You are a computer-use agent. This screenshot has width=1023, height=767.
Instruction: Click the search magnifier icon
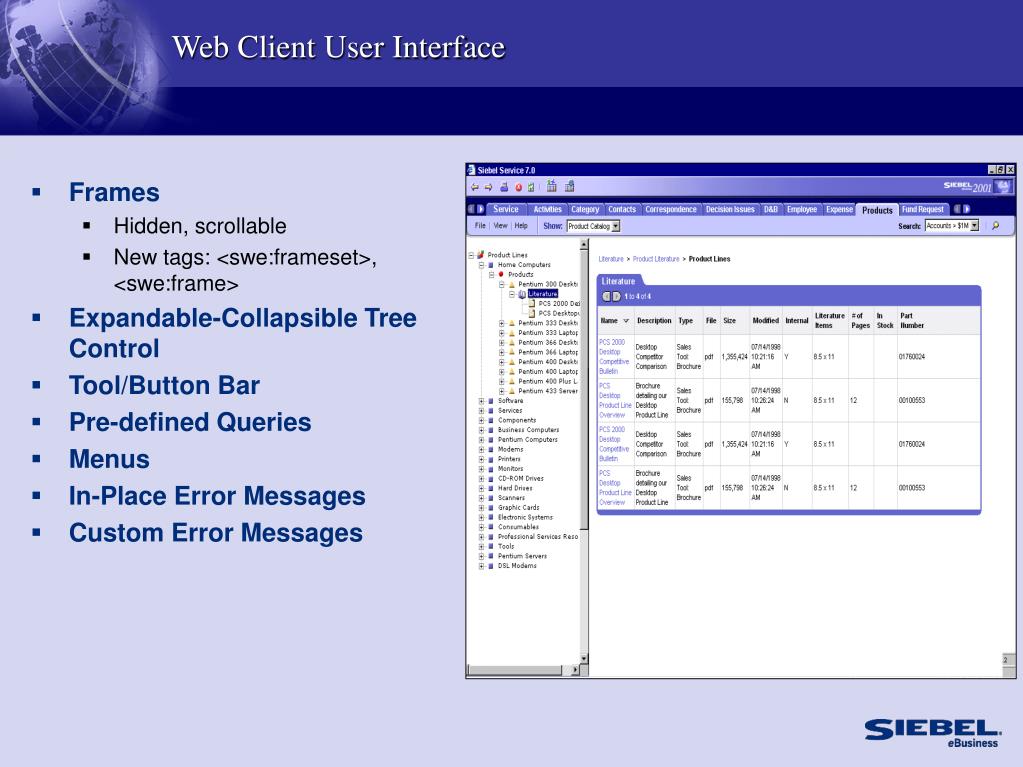coord(995,226)
